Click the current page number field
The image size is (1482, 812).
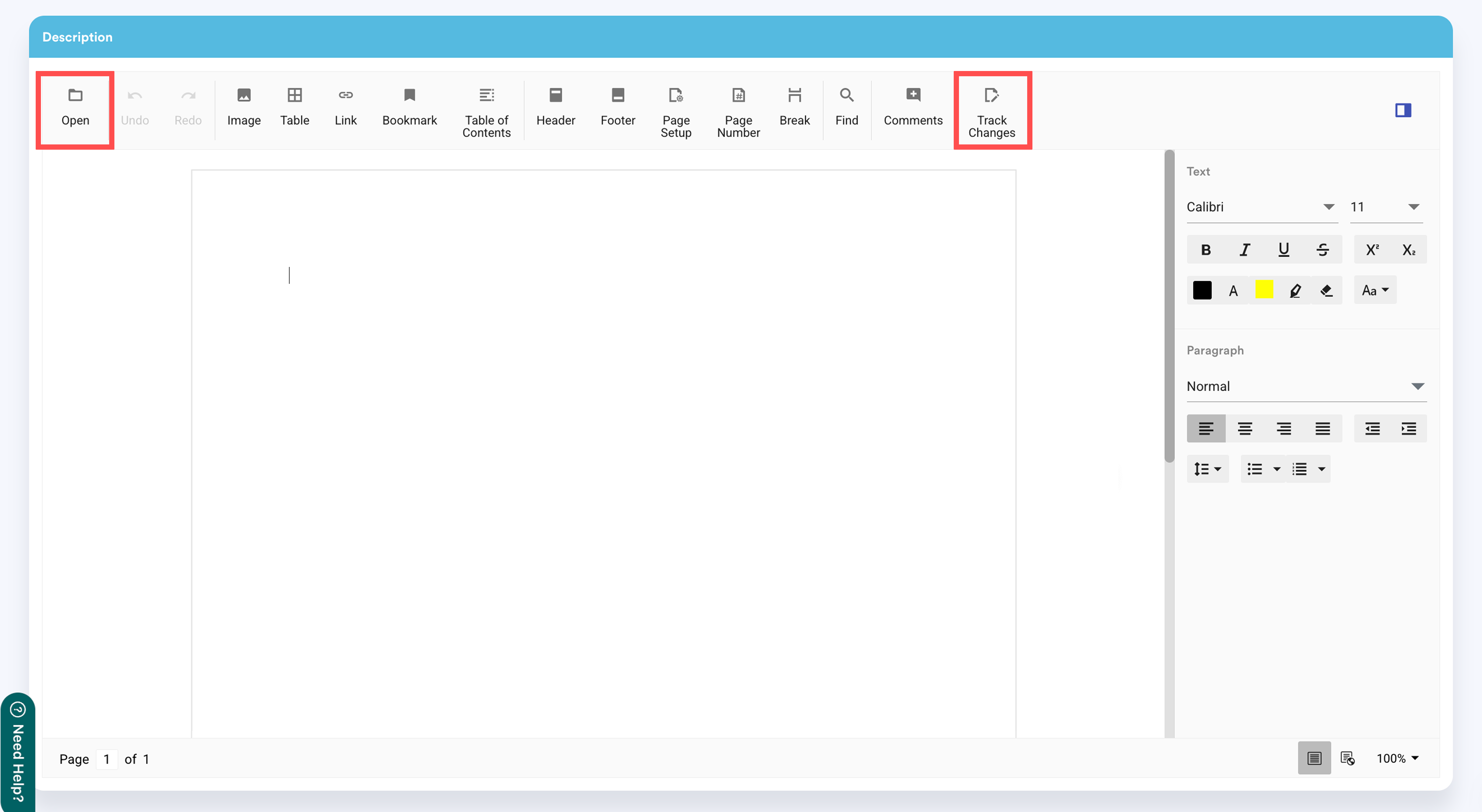pos(107,759)
